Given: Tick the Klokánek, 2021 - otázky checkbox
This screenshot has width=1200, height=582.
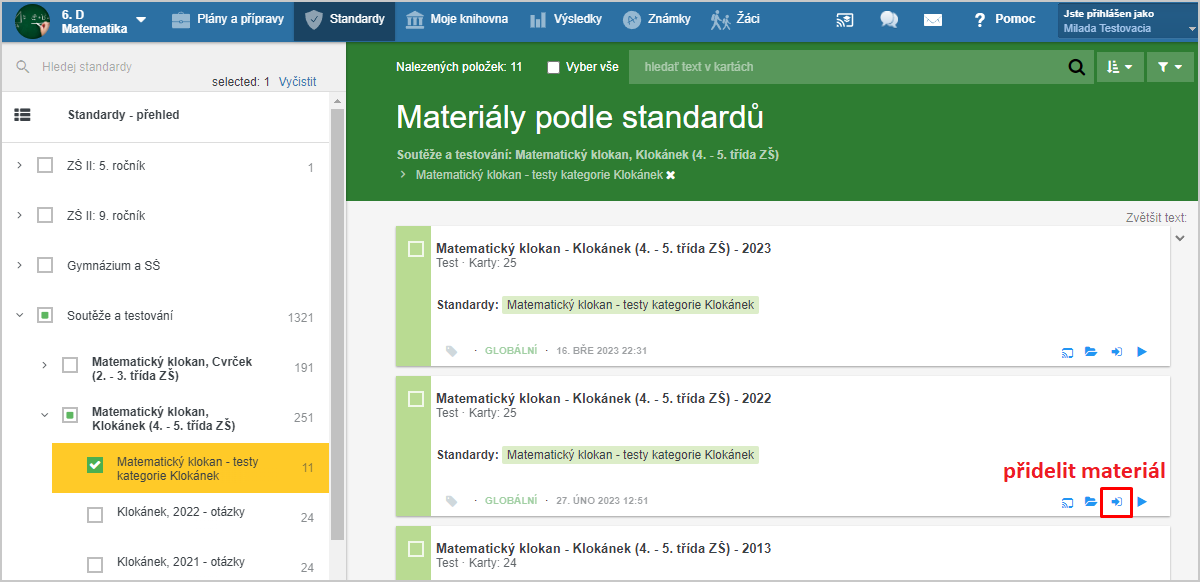Looking at the screenshot, I should pyautogui.click(x=95, y=565).
